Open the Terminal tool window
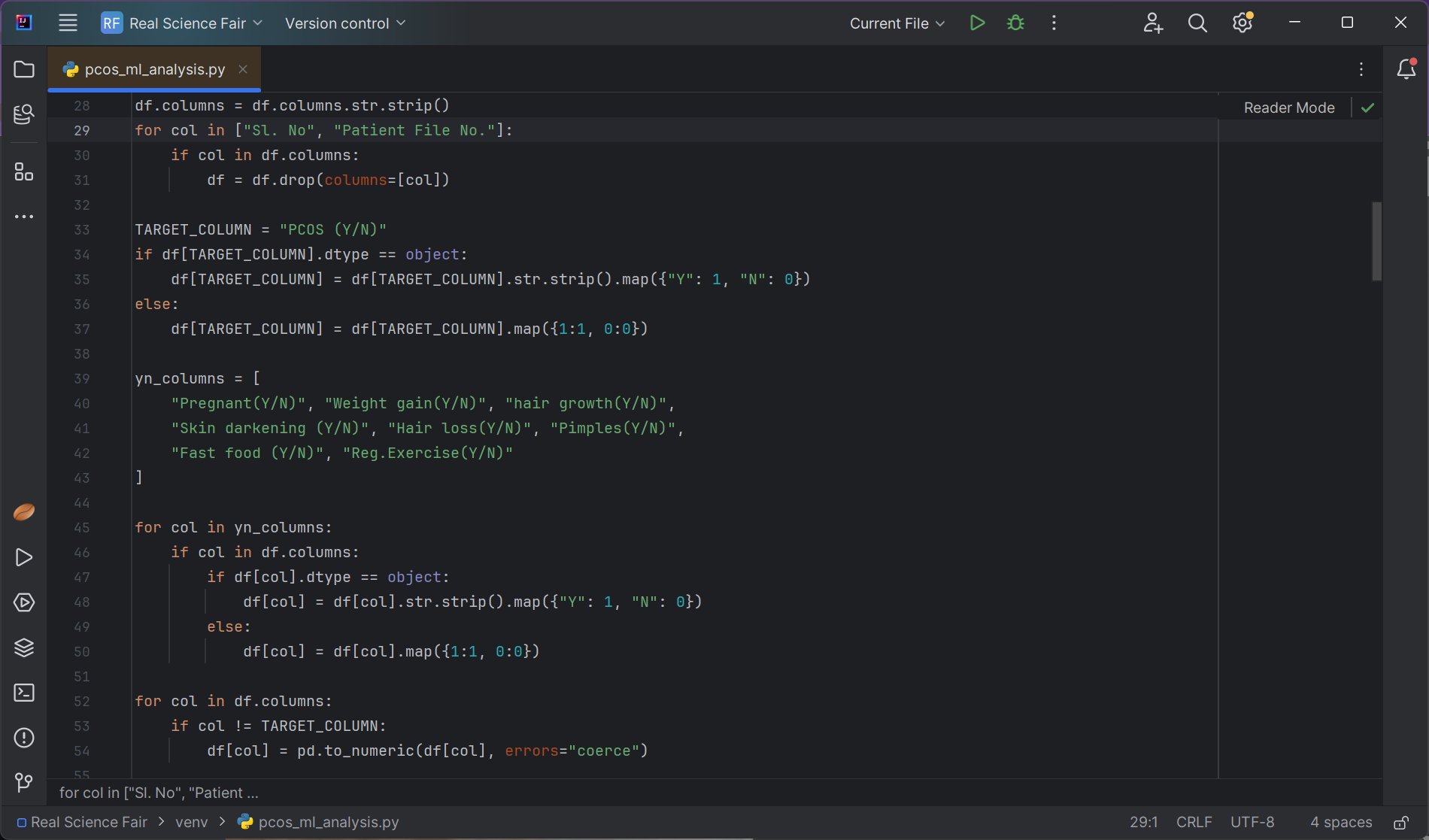The width and height of the screenshot is (1429, 840). pos(24,693)
